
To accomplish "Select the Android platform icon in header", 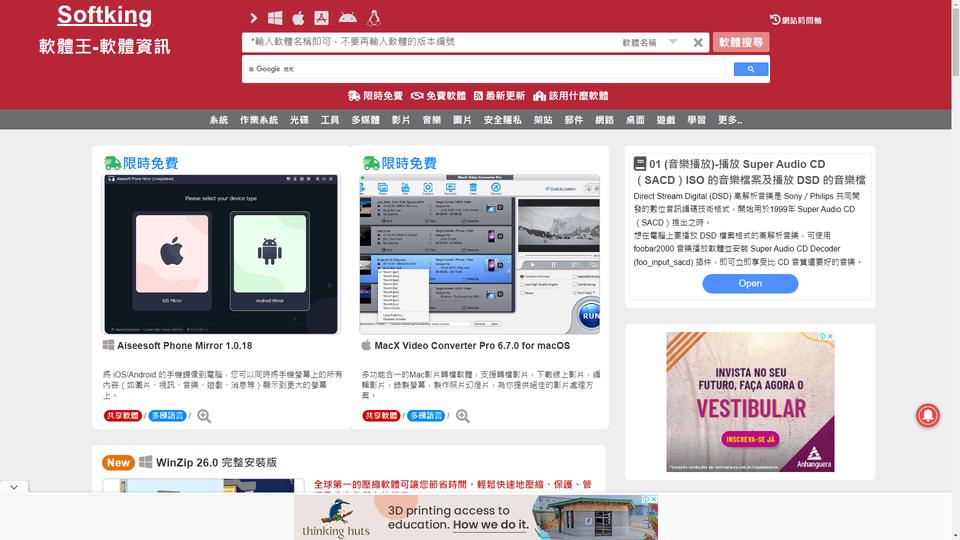I will click(347, 18).
